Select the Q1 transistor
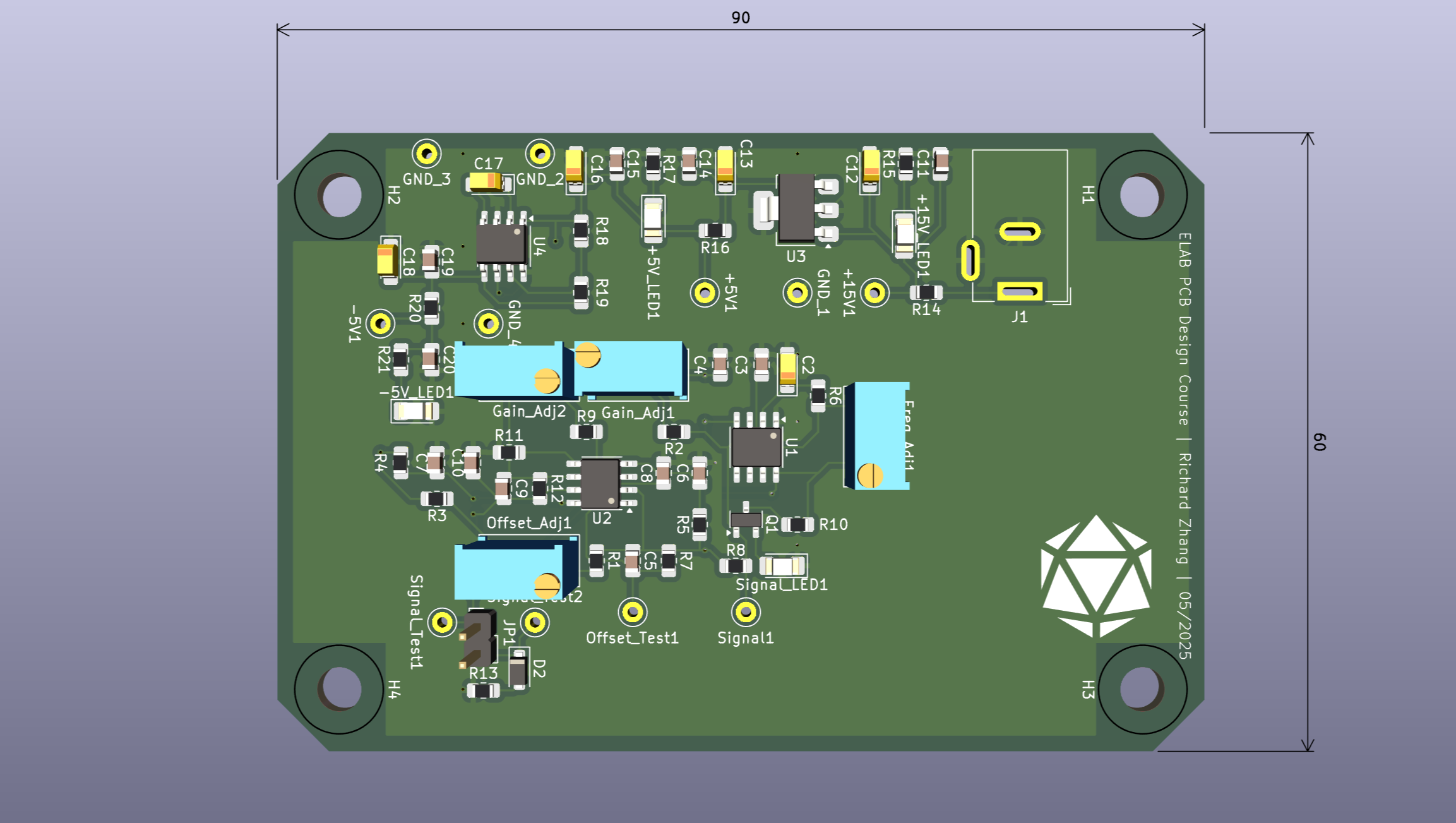 [x=746, y=519]
